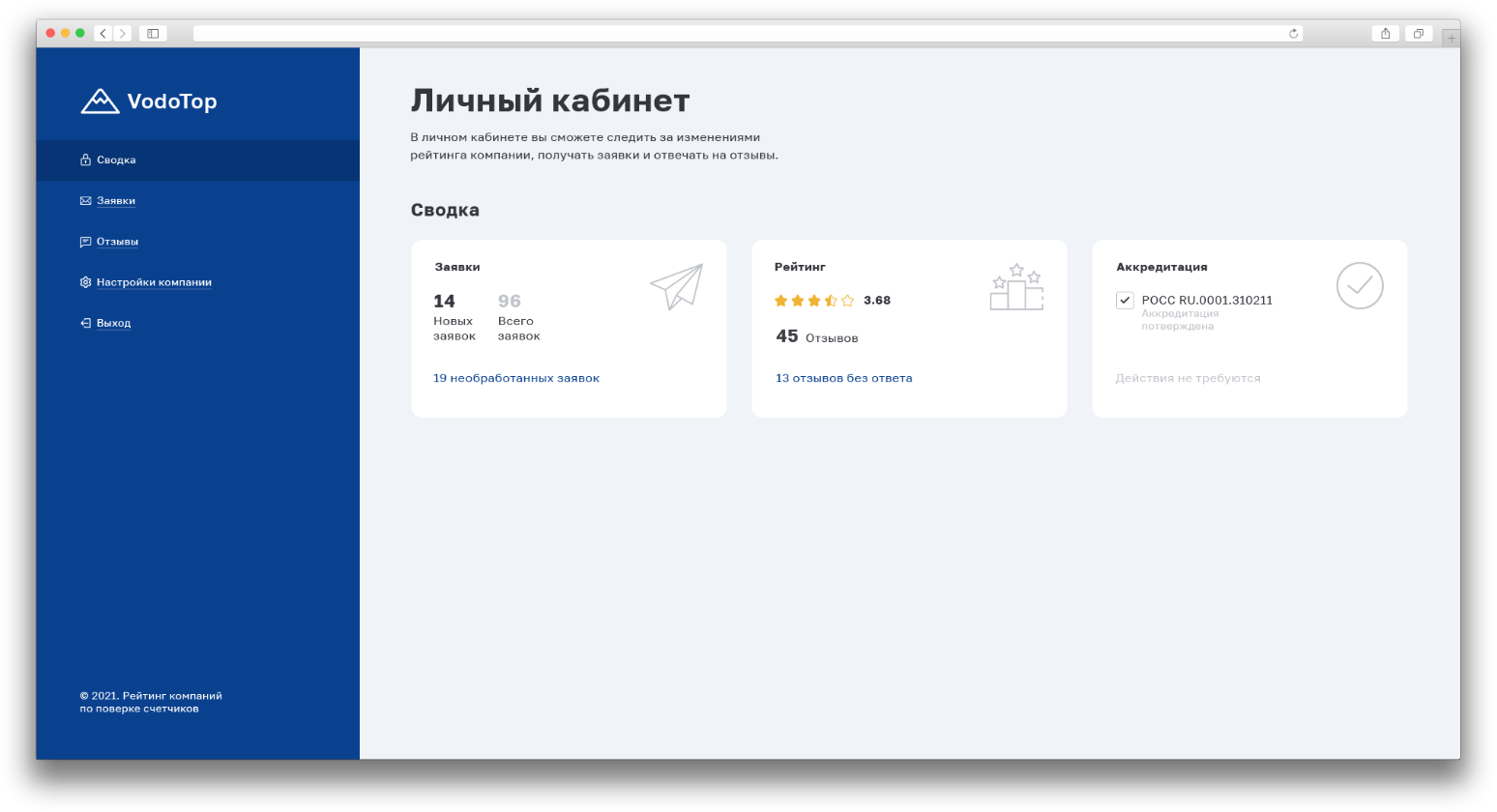The image size is (1497, 812).
Task: Click the 96 Всего заявок count
Action: click(x=519, y=317)
